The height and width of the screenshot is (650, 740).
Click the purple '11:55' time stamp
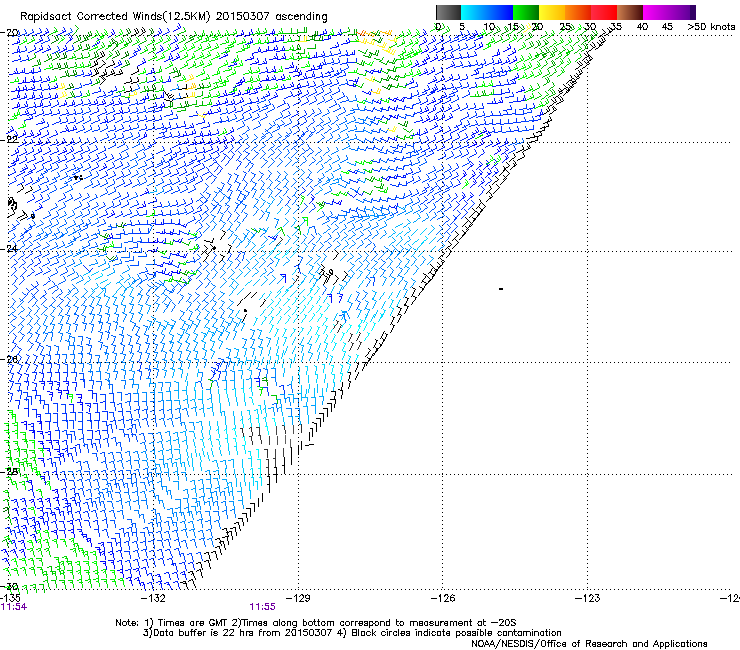pyautogui.click(x=262, y=607)
